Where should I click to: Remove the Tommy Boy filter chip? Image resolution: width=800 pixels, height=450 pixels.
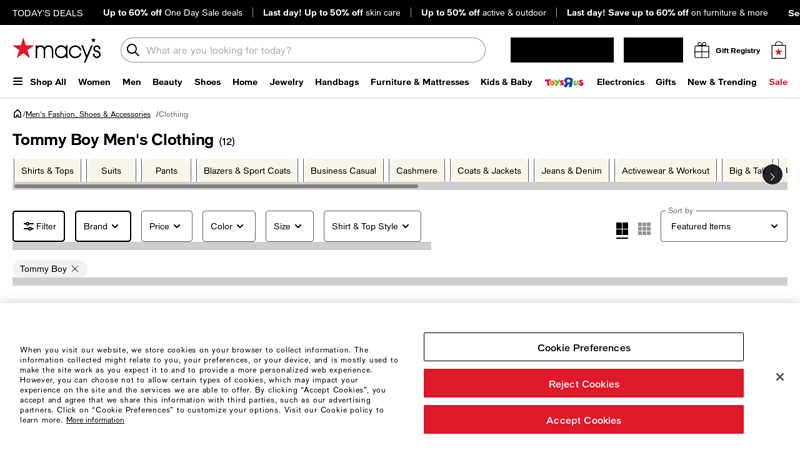click(75, 269)
